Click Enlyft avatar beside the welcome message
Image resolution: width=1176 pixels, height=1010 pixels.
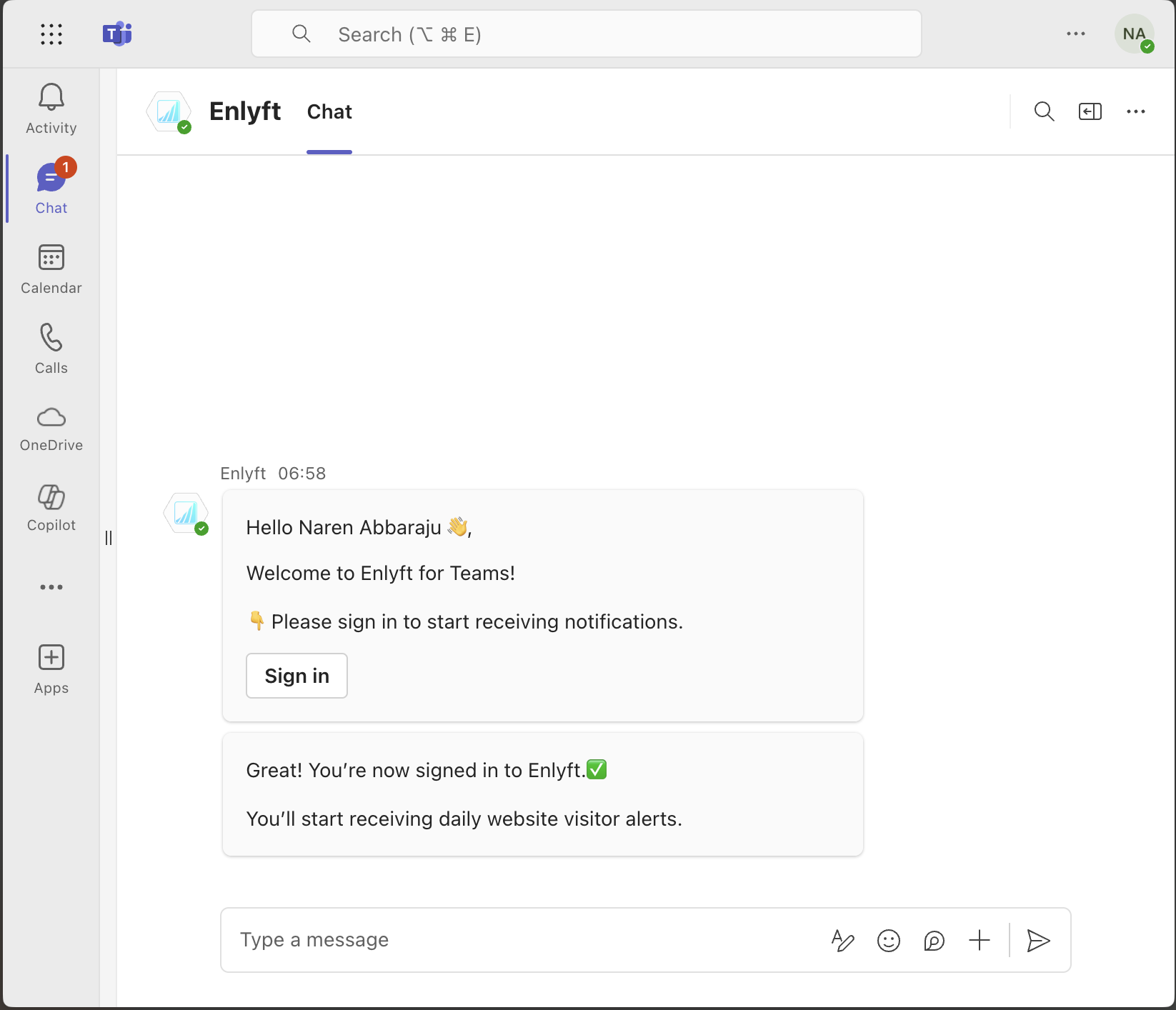(x=186, y=513)
